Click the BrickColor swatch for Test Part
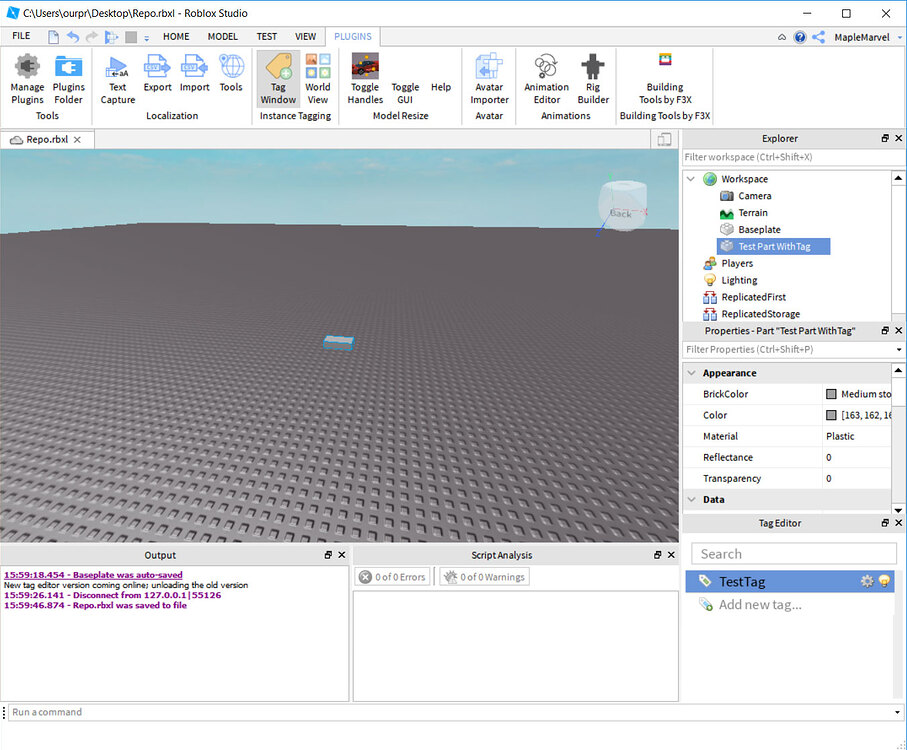Viewport: 907px width, 750px height. tap(831, 394)
